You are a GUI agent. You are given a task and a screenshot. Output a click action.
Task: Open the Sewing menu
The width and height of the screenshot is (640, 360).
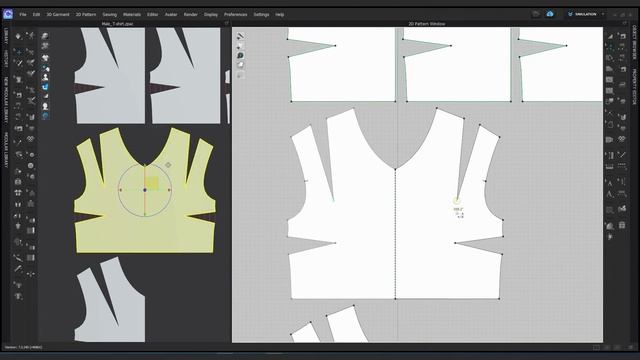[109, 14]
